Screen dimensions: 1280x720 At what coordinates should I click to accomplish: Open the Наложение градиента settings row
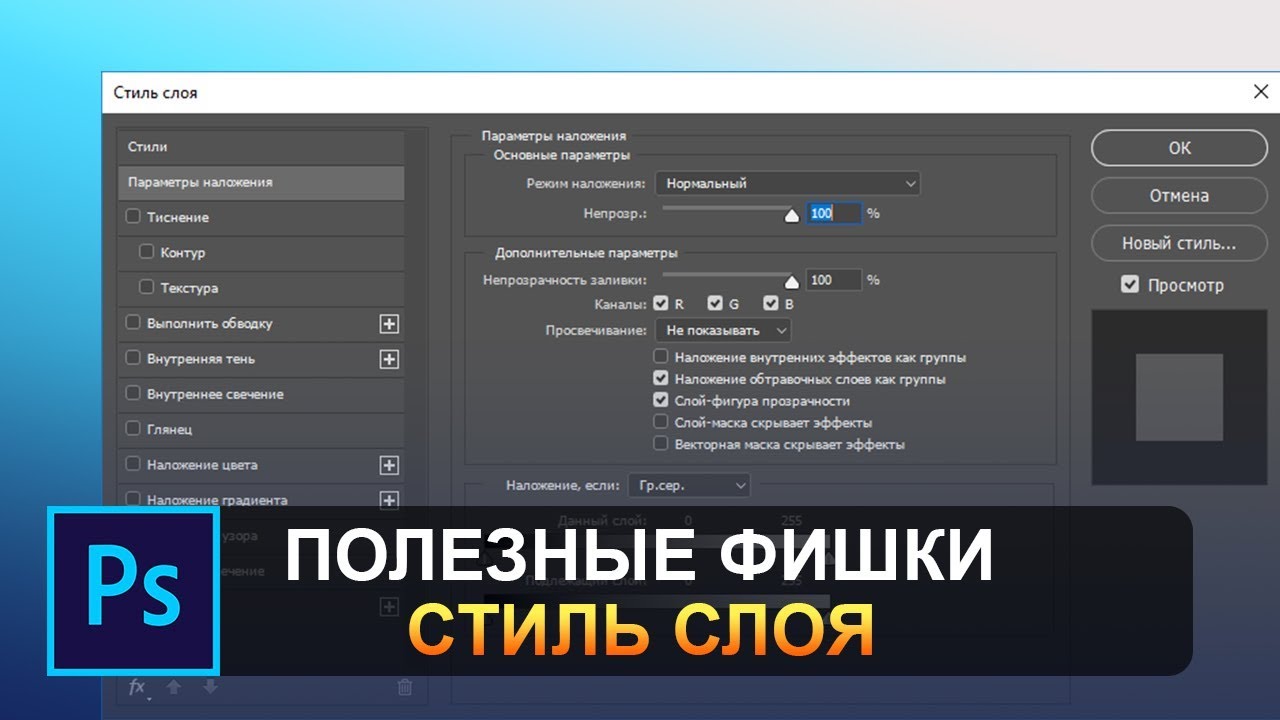point(261,499)
